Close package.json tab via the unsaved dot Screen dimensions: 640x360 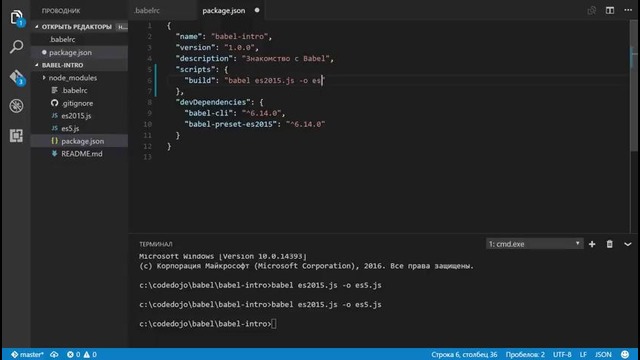point(257,10)
